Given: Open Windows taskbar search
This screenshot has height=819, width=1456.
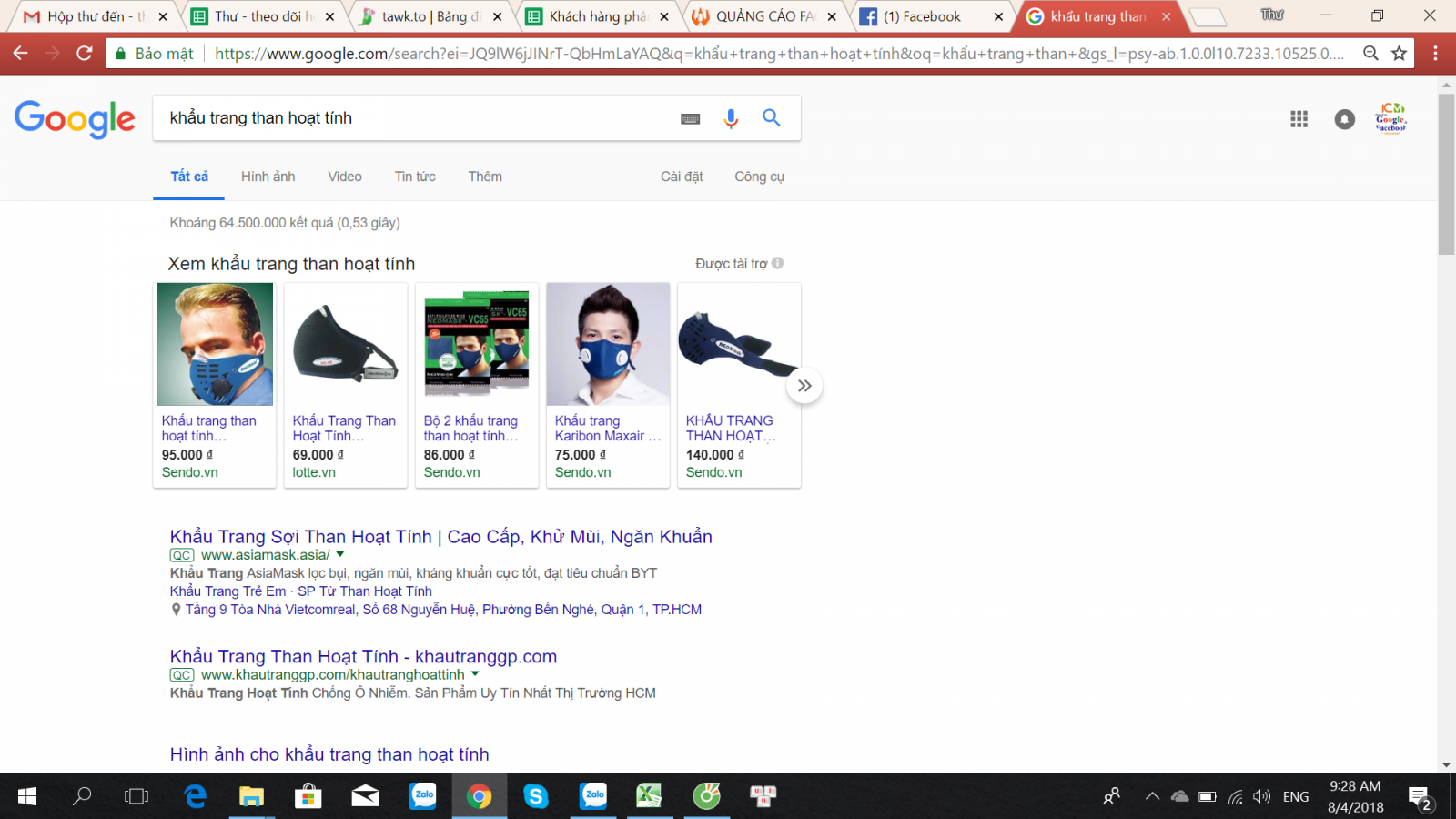Looking at the screenshot, I should coord(83,796).
